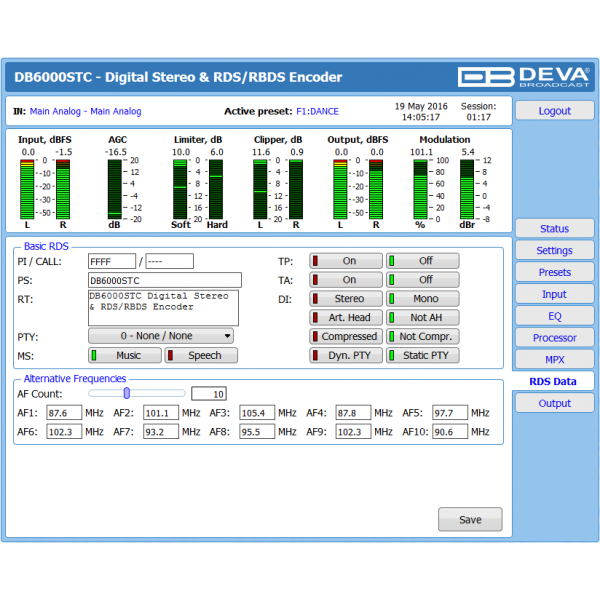
Task: Enable Art. Head option
Action: coord(346,318)
